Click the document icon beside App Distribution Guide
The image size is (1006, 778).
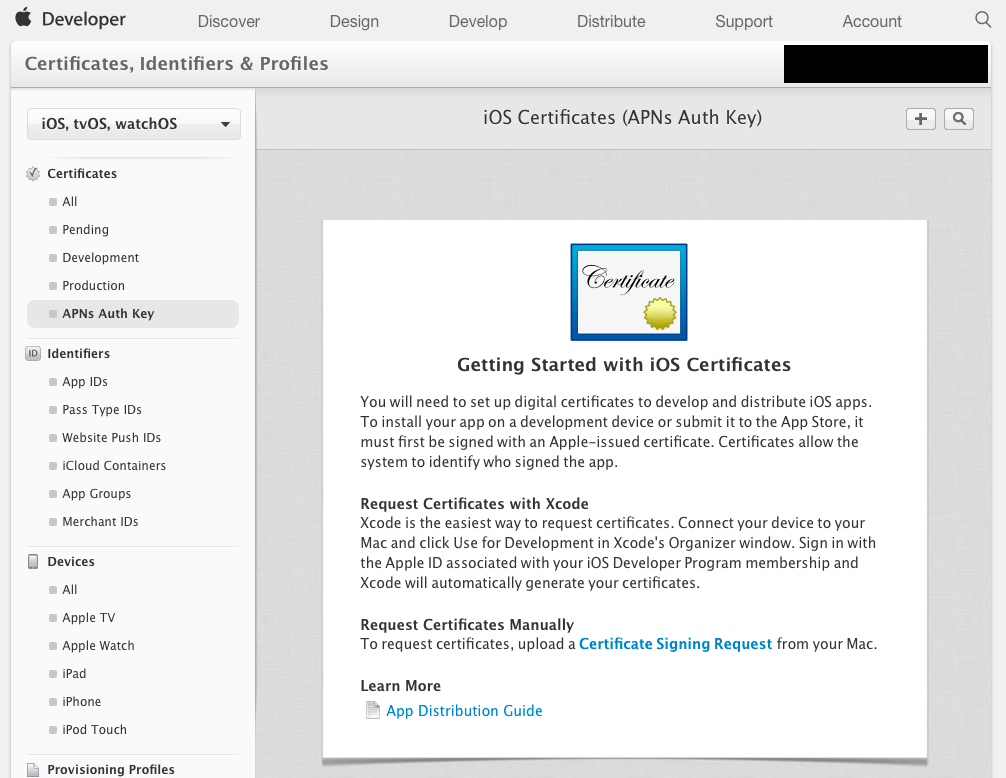coord(372,709)
